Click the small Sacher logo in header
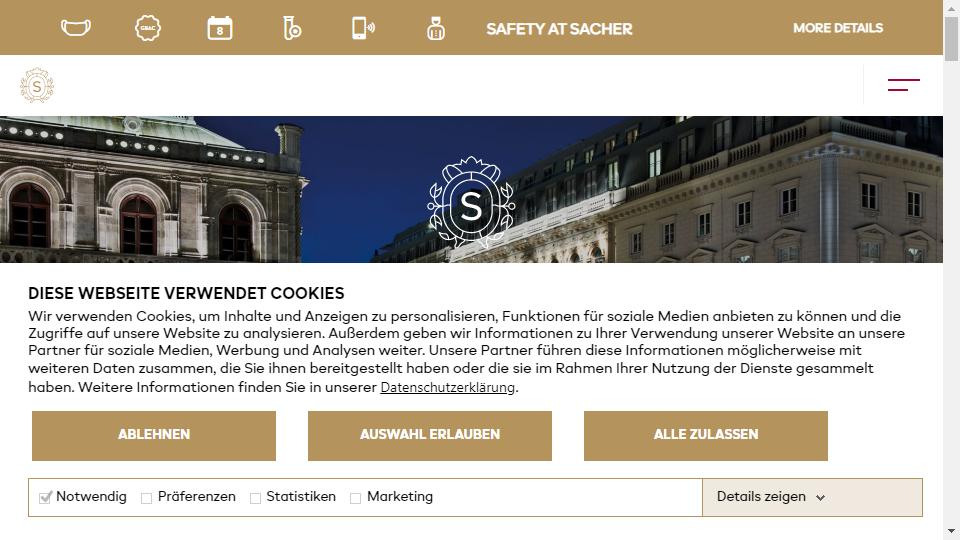The image size is (960, 540). coord(37,85)
